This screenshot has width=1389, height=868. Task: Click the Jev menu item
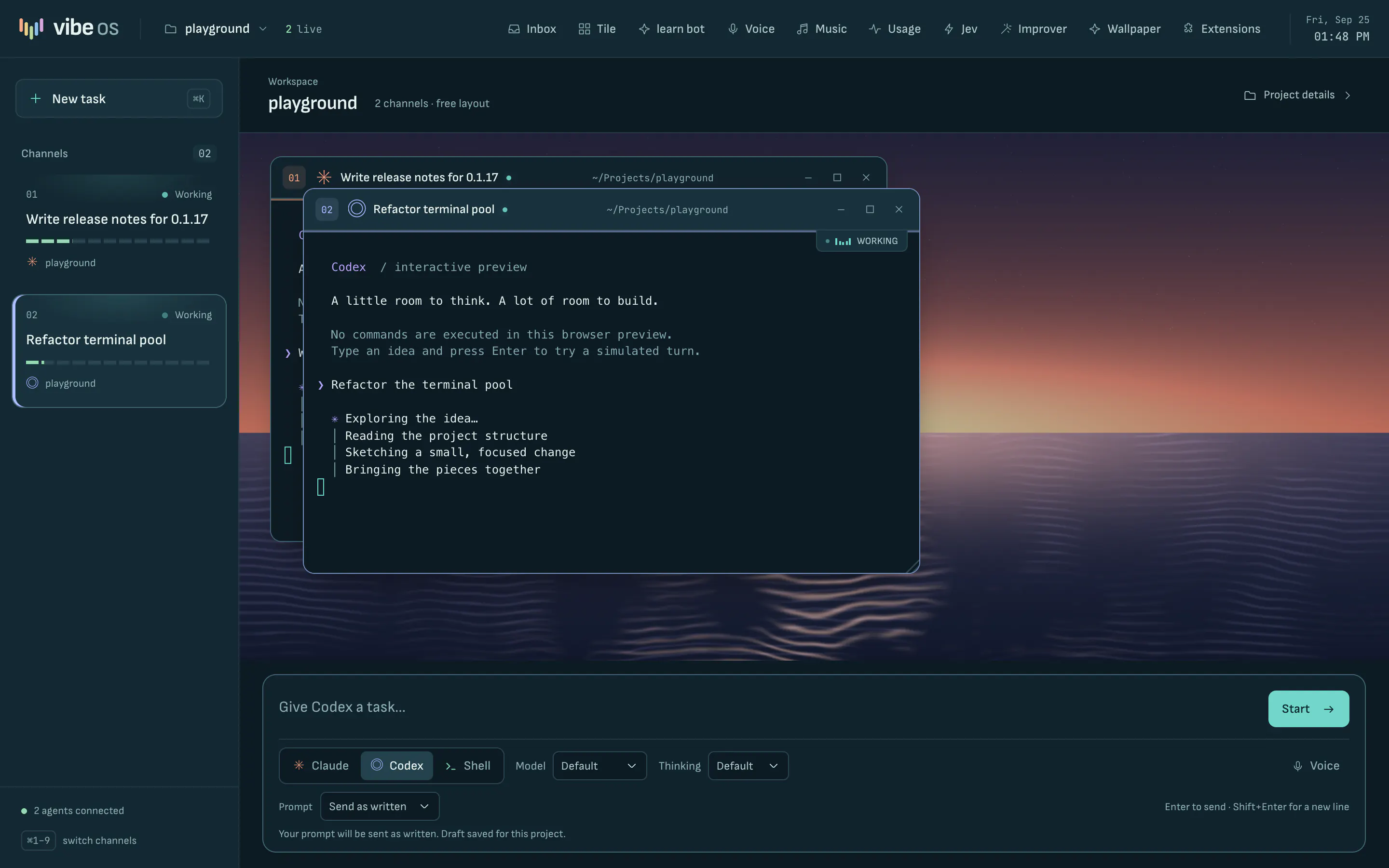[x=961, y=29]
